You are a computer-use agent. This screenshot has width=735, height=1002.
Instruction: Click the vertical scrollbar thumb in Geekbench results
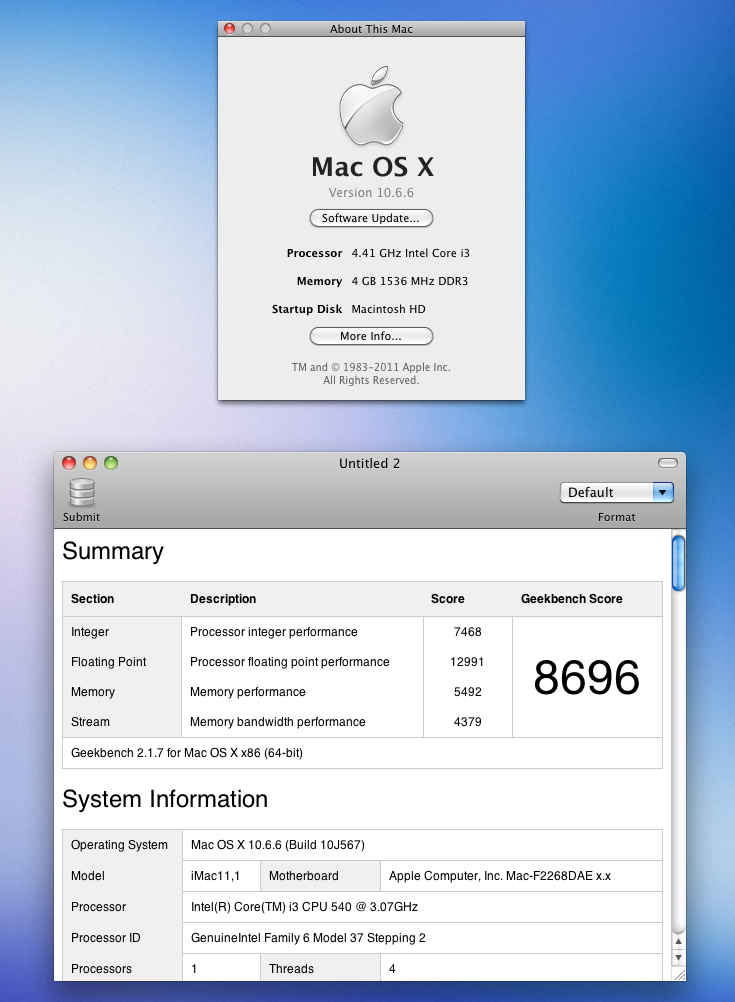pyautogui.click(x=678, y=563)
